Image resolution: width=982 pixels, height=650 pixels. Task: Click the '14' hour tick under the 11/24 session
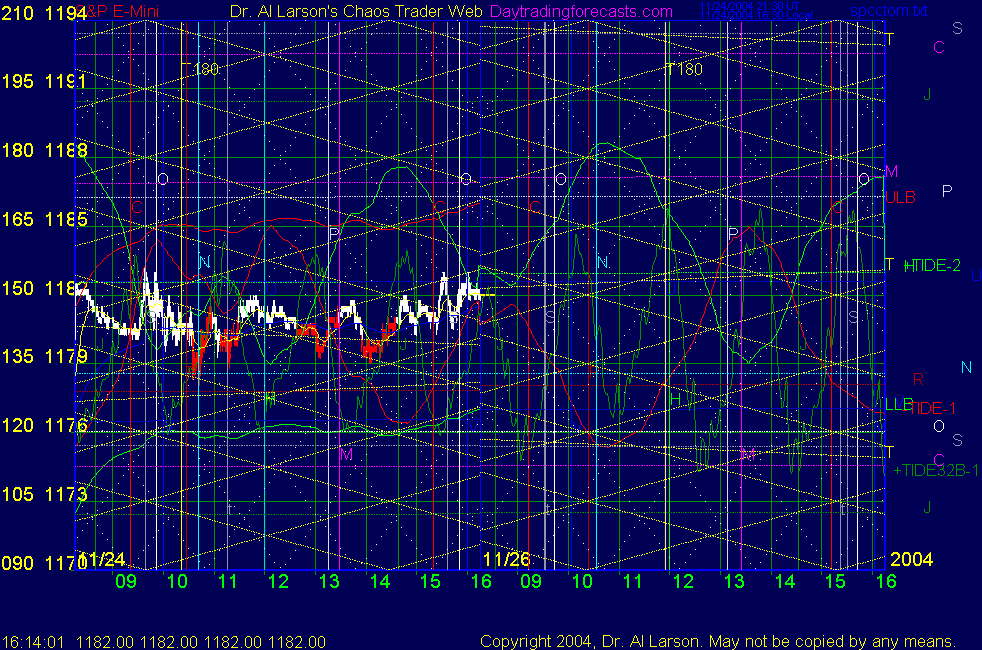click(380, 581)
